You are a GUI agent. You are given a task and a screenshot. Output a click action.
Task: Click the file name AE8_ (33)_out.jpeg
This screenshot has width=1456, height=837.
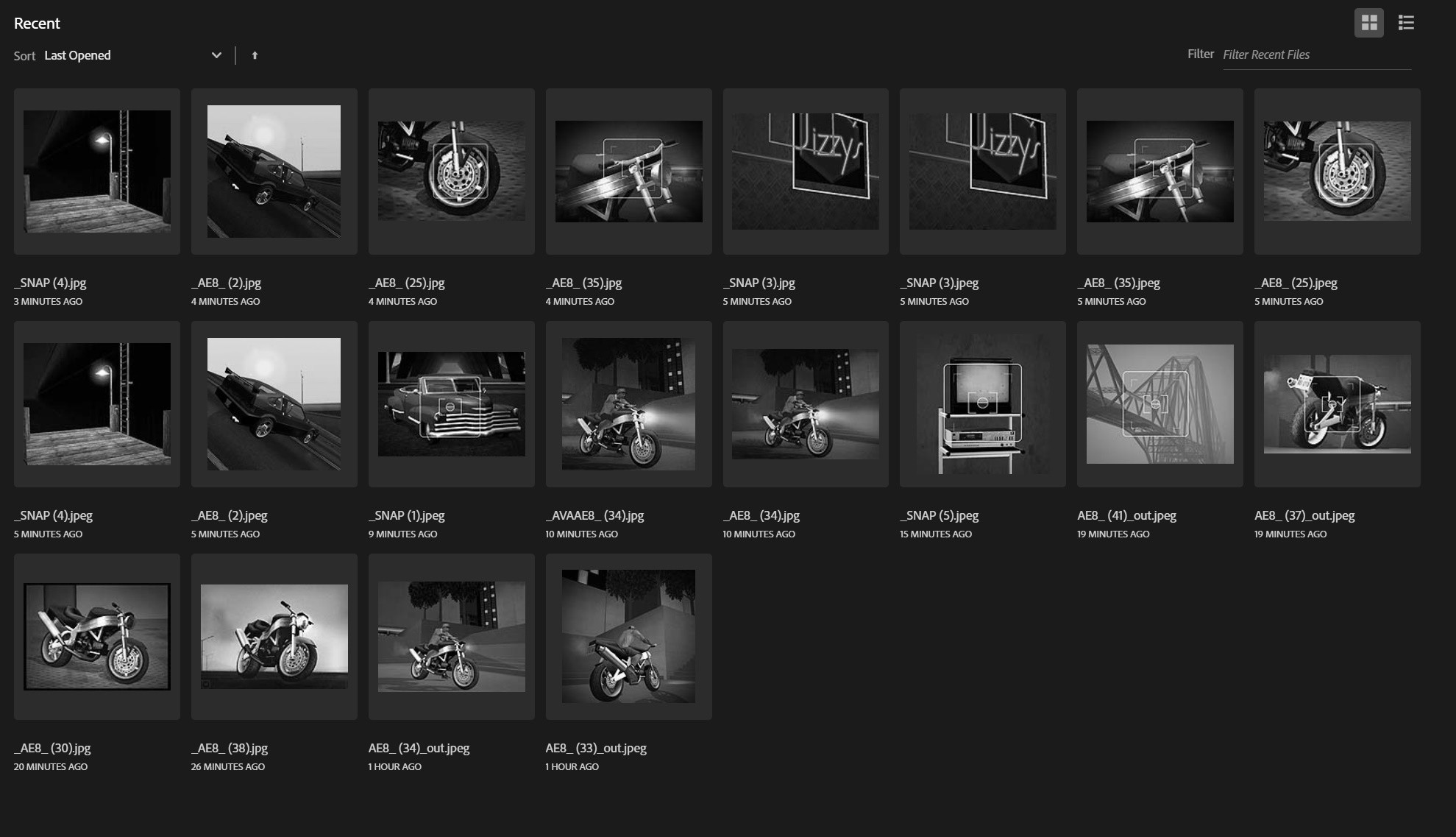pyautogui.click(x=596, y=748)
